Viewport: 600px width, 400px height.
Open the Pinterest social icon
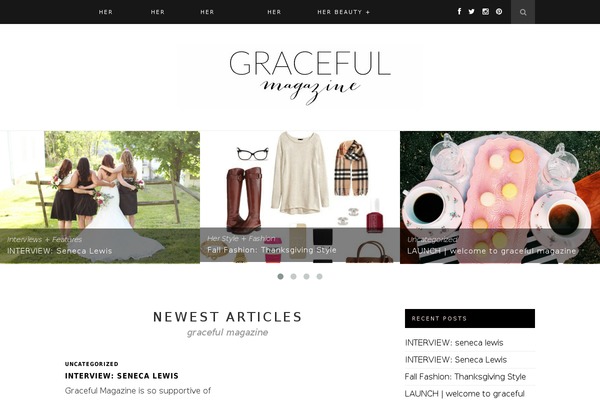tap(499, 11)
